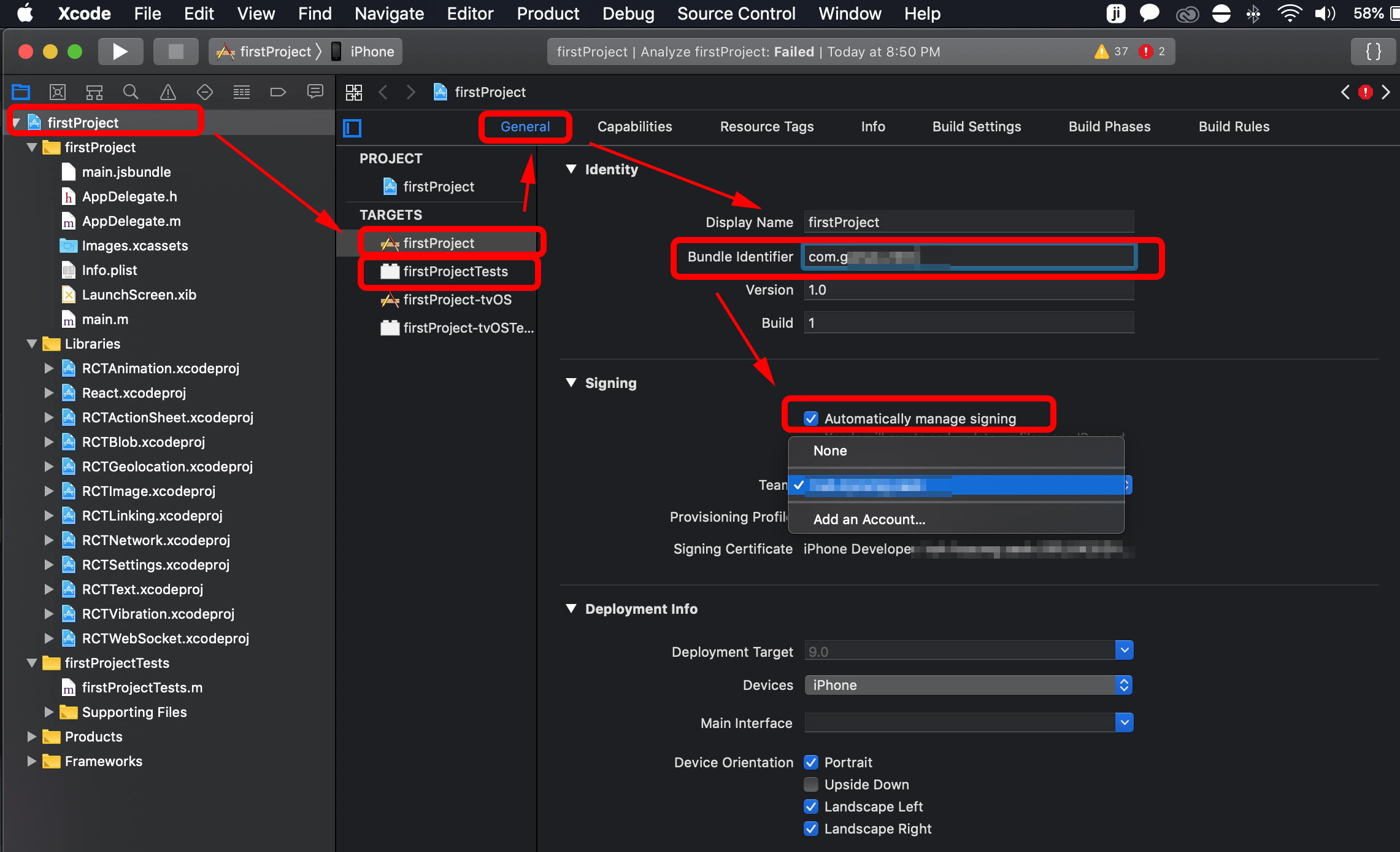Open the Report navigator icon
Viewport: 1400px width, 852px height.
[315, 92]
